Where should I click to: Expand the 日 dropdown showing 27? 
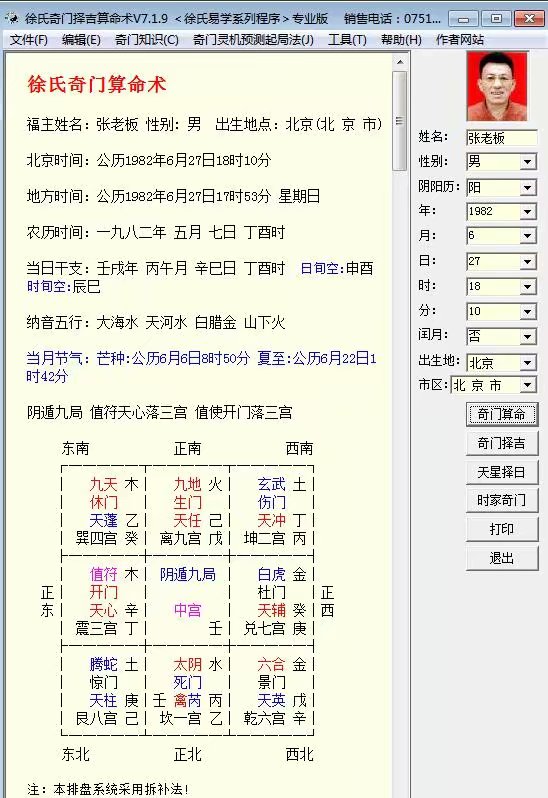528,261
